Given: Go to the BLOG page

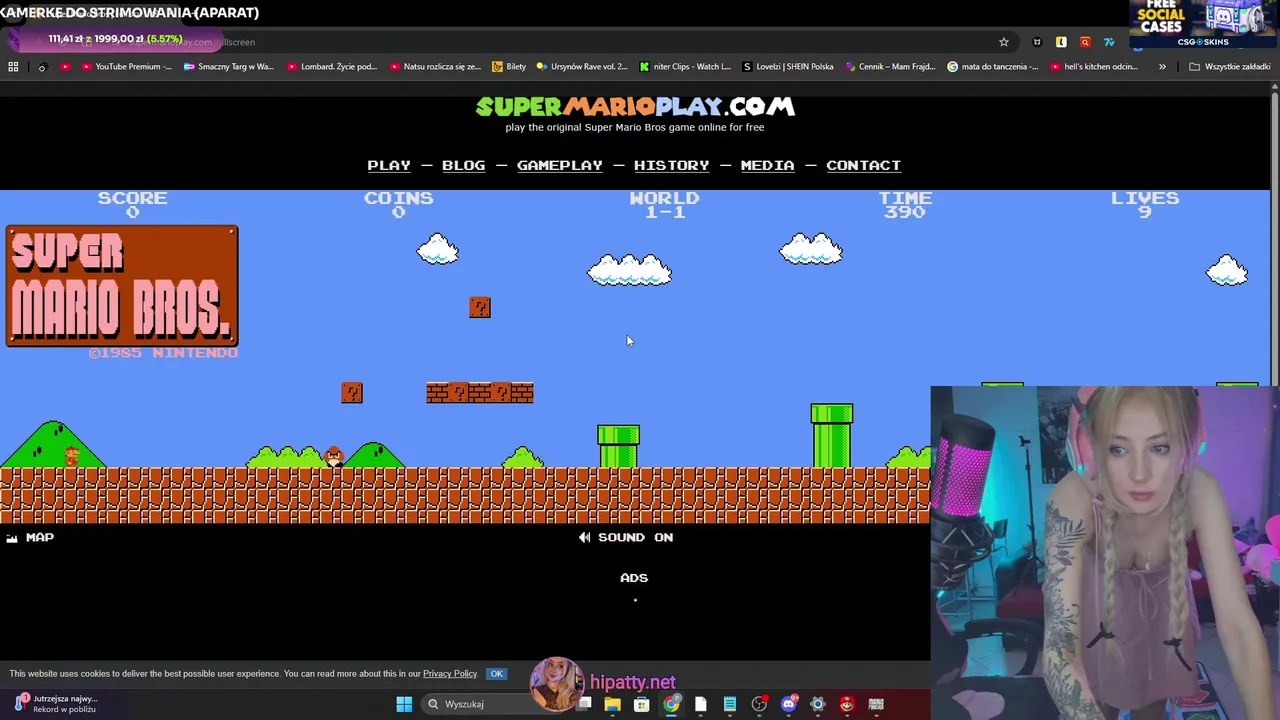Looking at the screenshot, I should point(463,165).
